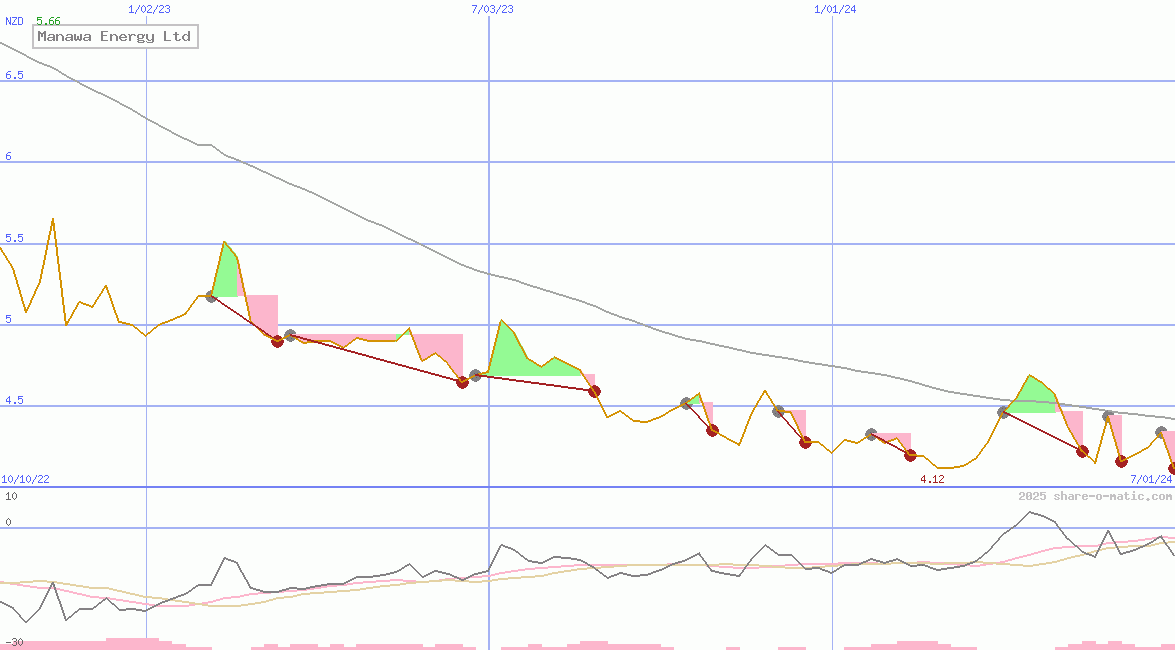Click the grey marker just before 7/03/23 line
Viewport: 1175px width, 650px height.
[x=475, y=375]
